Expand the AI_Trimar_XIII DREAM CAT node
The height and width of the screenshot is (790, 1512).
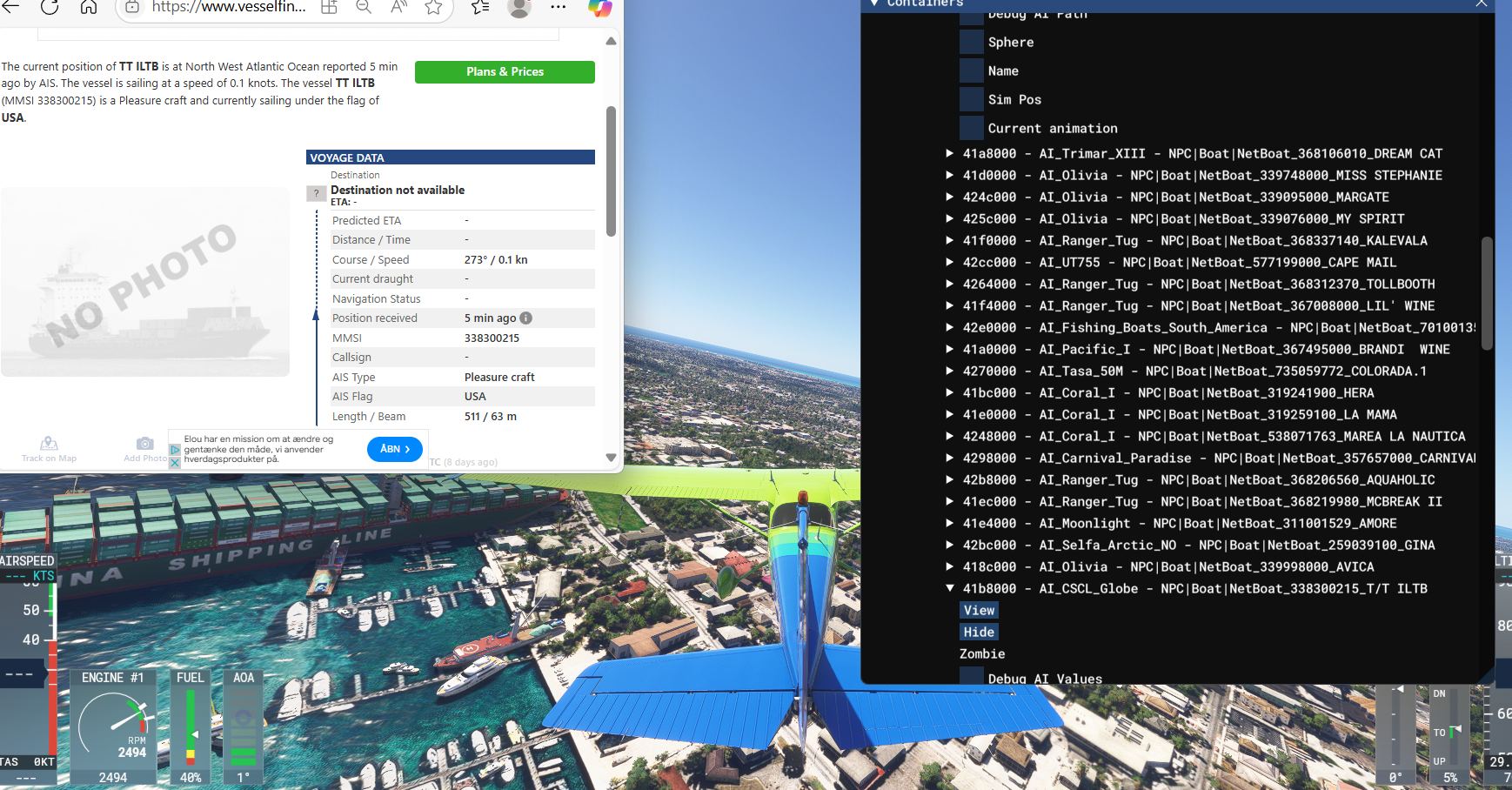click(950, 153)
